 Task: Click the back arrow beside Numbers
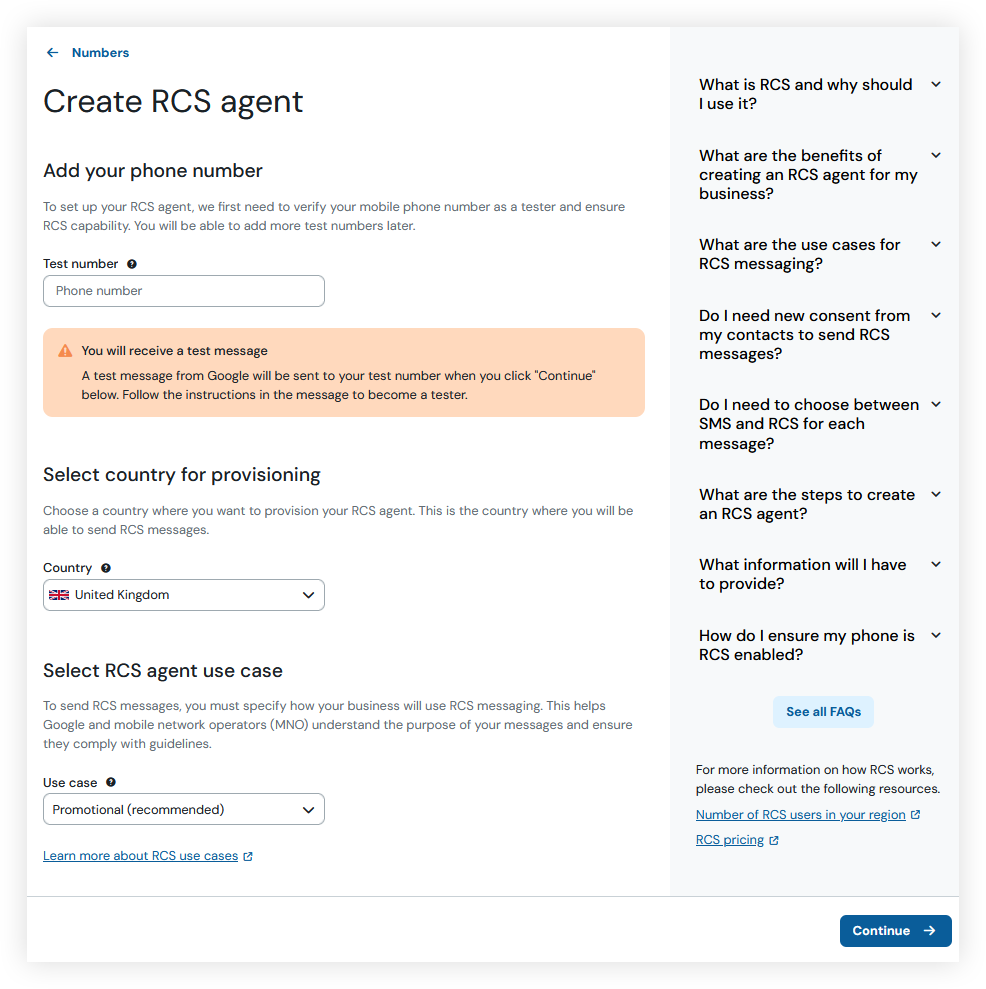tap(52, 52)
